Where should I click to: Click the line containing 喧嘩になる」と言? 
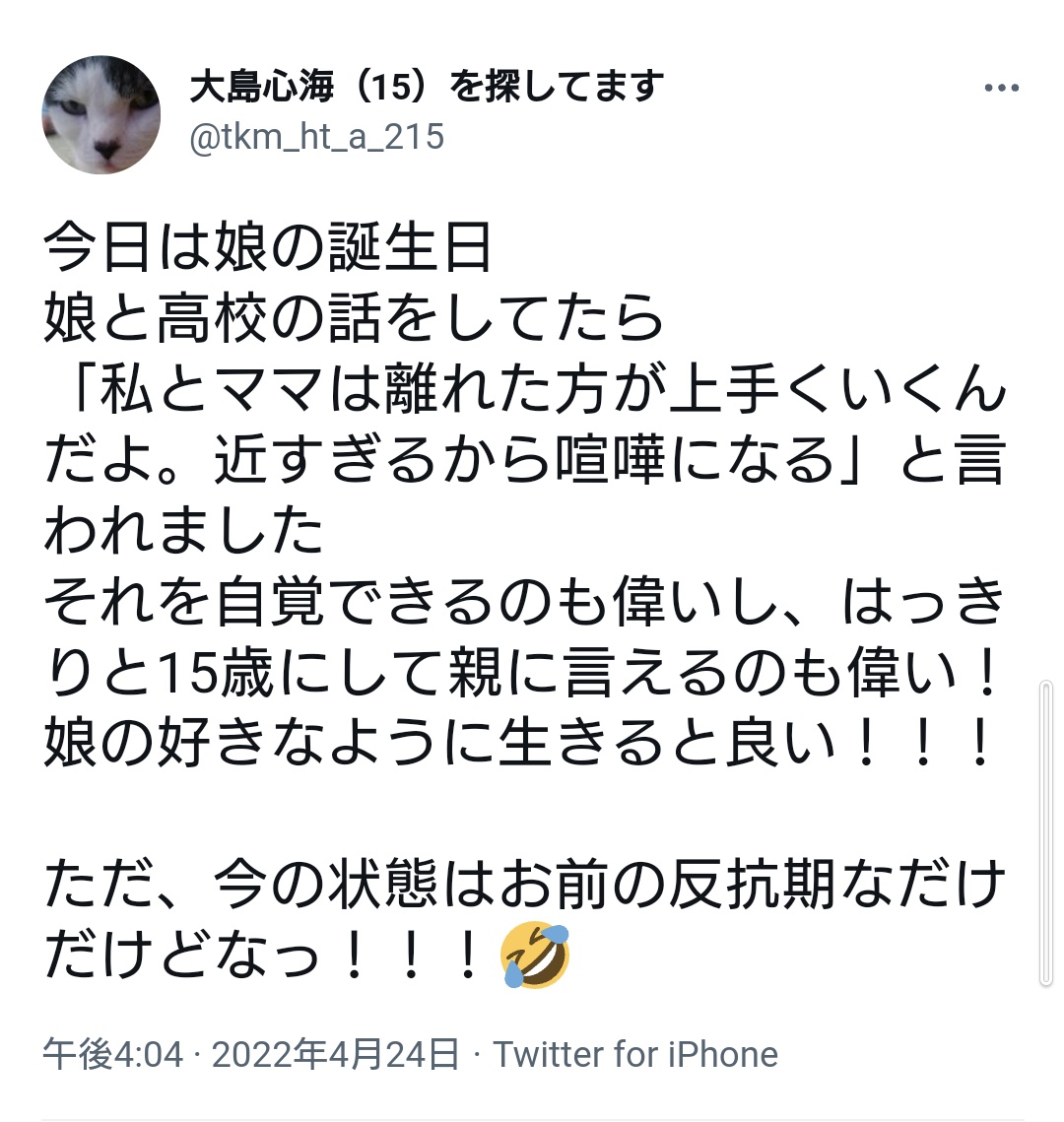tap(525, 459)
